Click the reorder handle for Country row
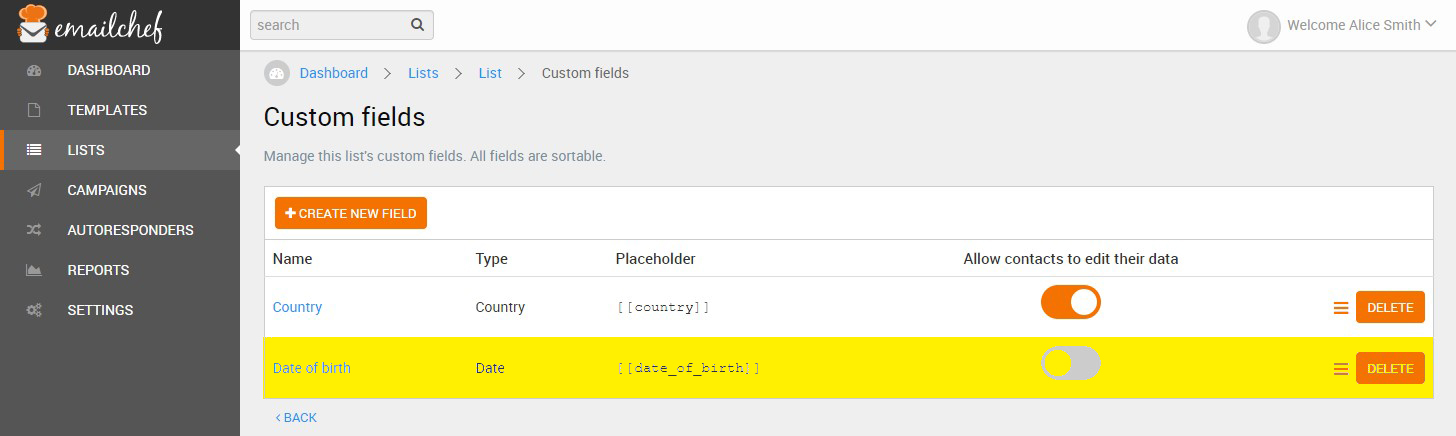 click(x=1341, y=308)
